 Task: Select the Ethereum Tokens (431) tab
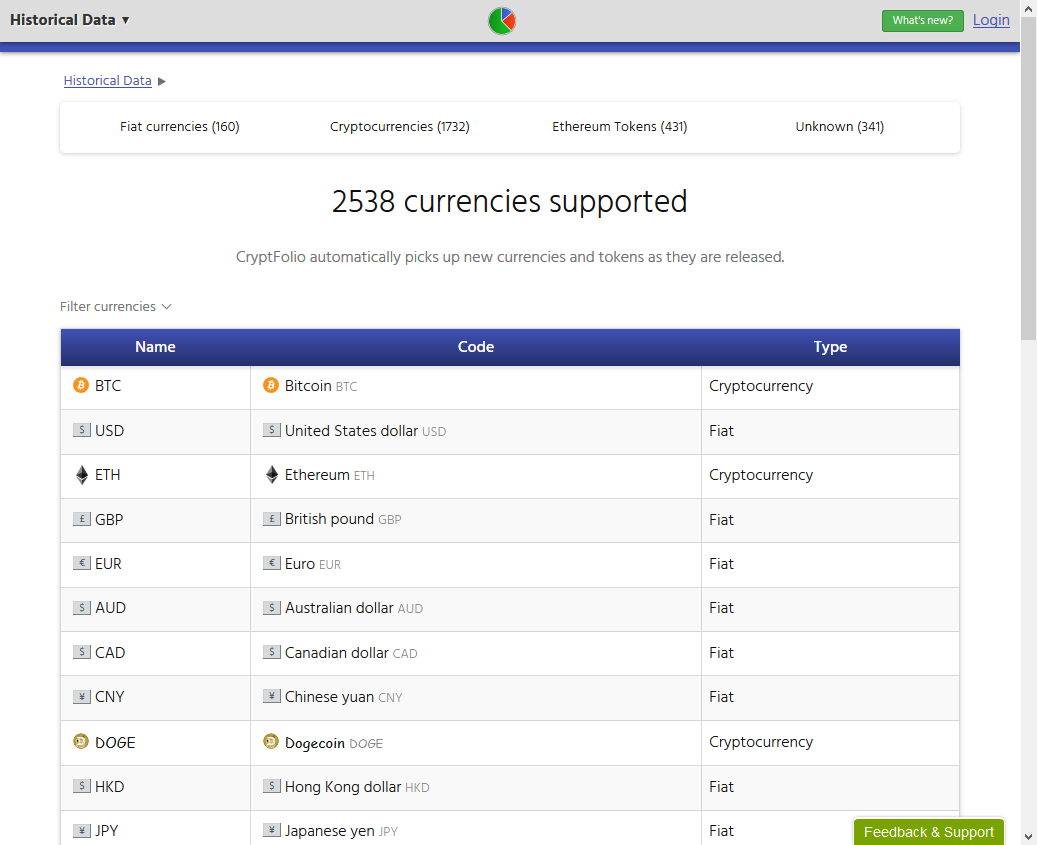620,127
